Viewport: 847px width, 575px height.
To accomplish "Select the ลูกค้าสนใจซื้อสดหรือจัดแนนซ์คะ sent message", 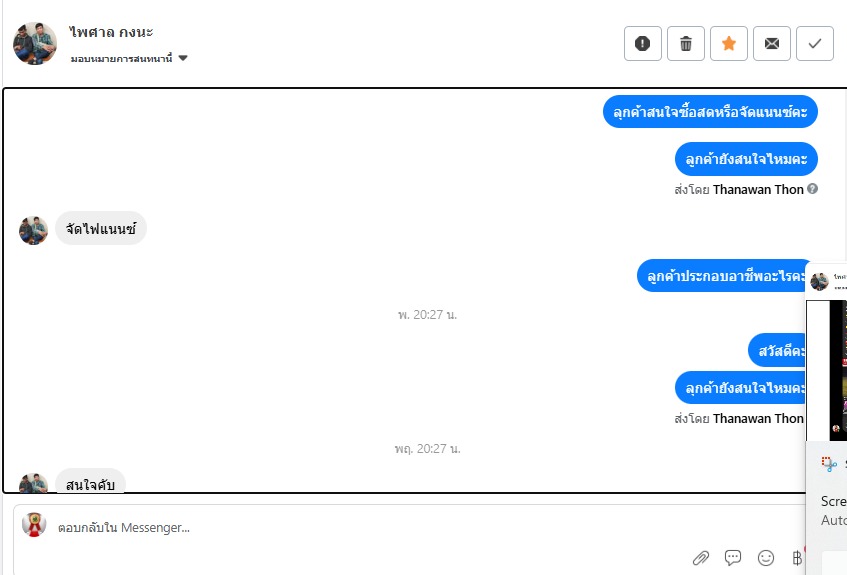I will 710,112.
